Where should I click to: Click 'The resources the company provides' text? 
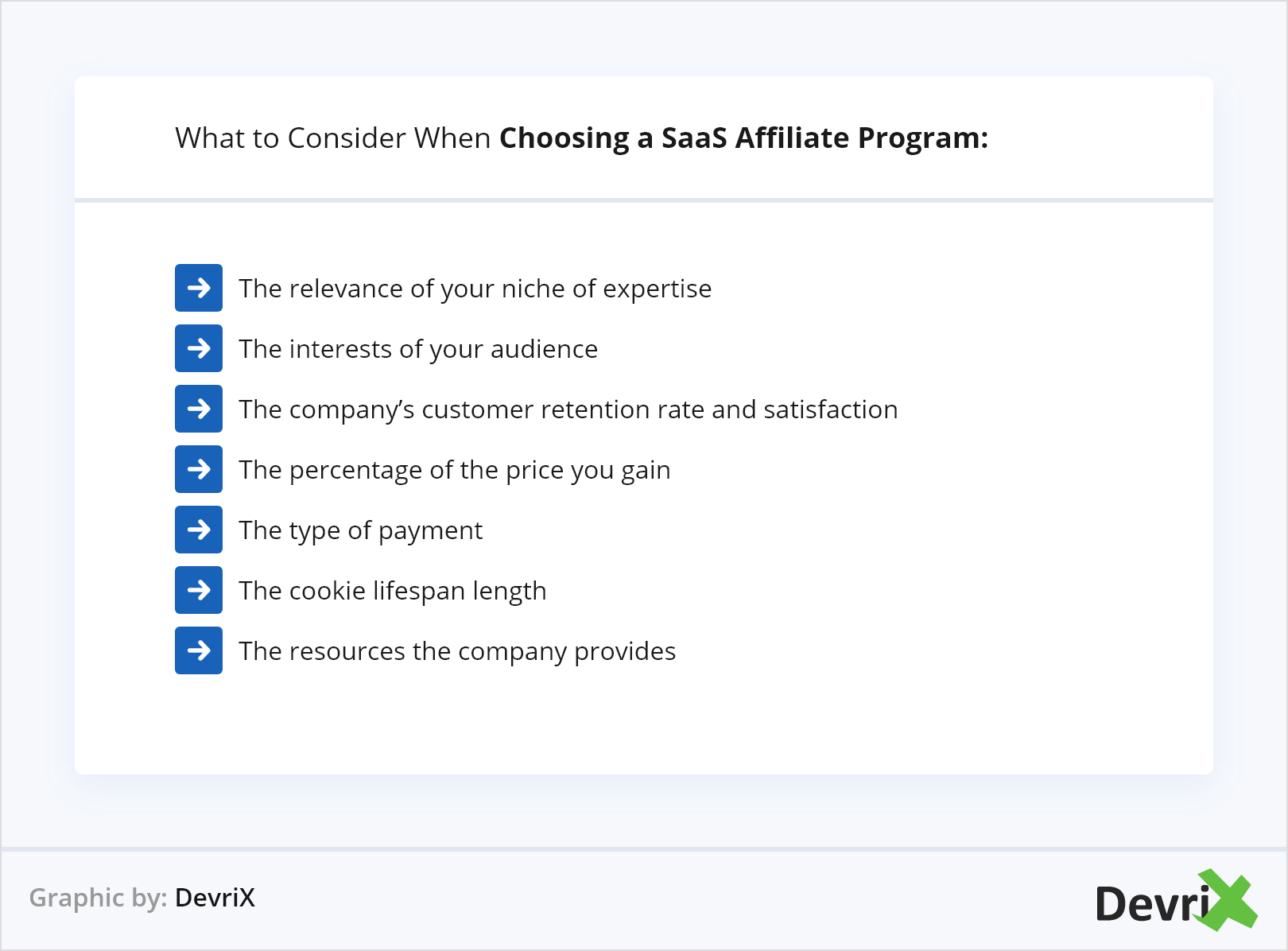(457, 651)
